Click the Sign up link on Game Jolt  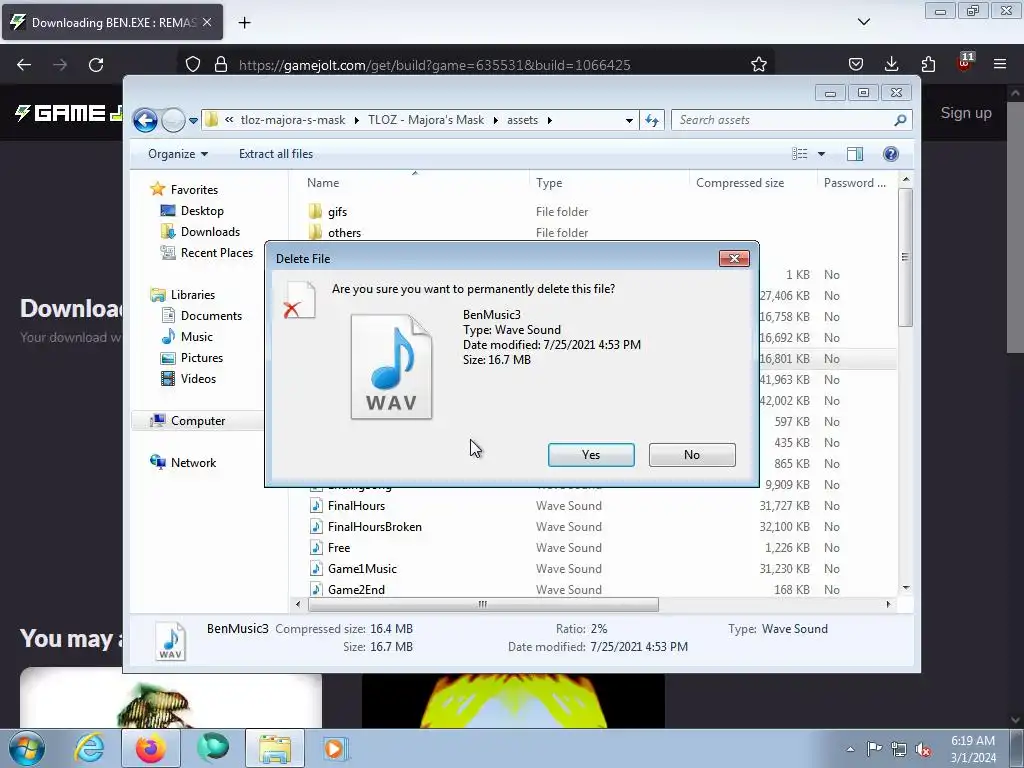pyautogui.click(x=966, y=113)
